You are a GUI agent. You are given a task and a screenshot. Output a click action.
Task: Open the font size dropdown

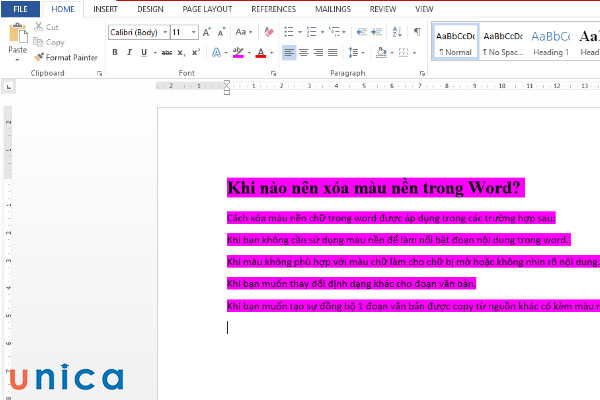[x=194, y=32]
